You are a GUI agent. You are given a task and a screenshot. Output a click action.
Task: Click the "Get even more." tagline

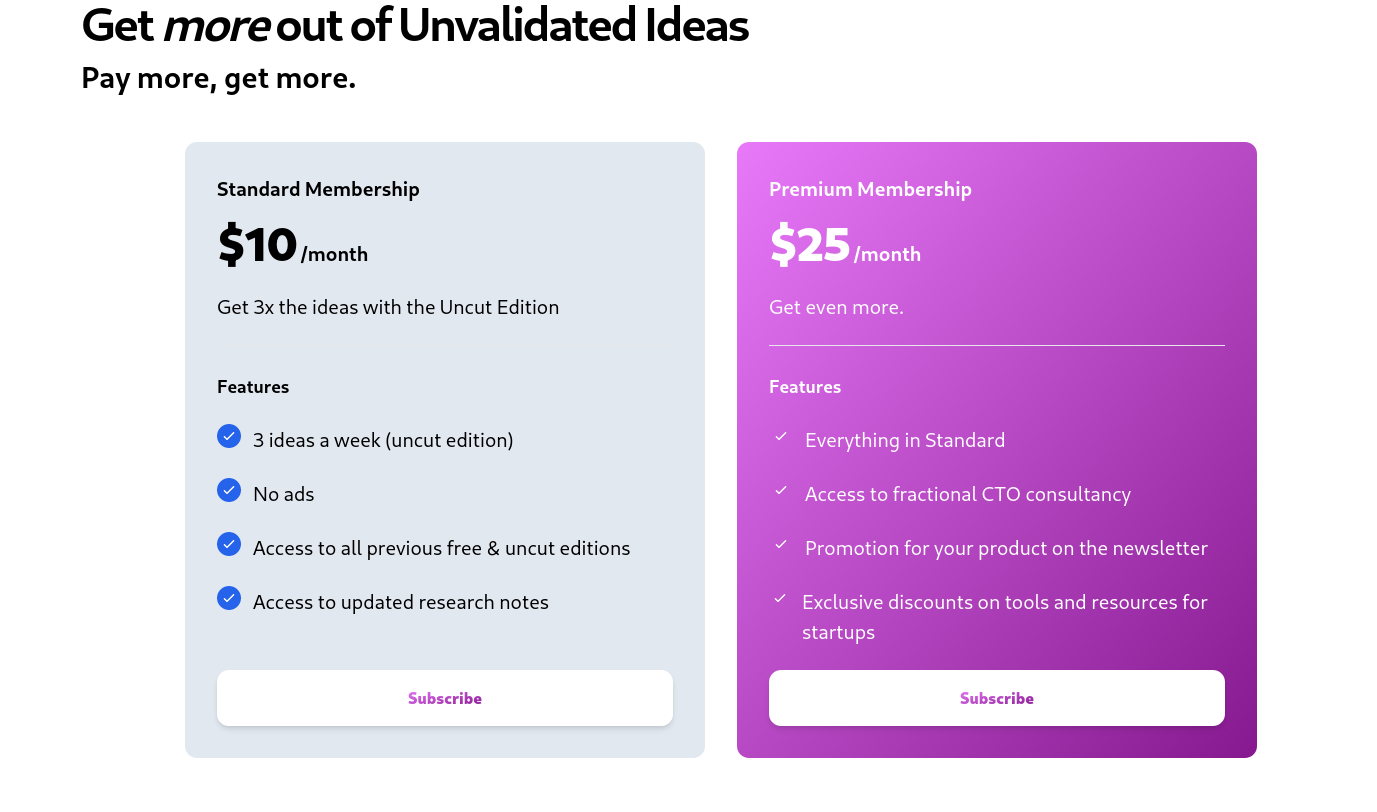tap(836, 307)
